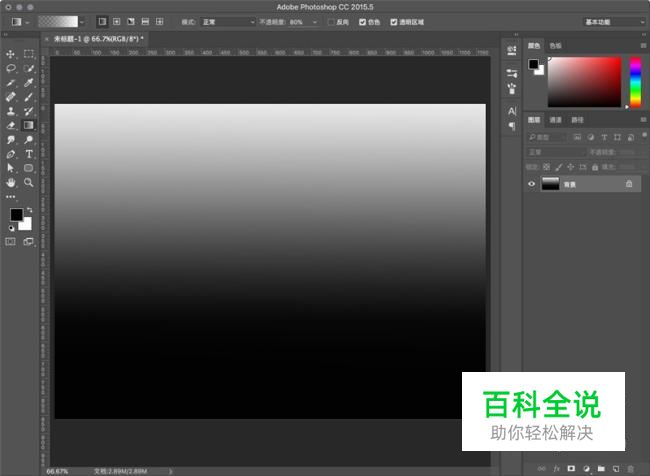This screenshot has width=650, height=476.
Task: Switch to the 色板 (Swatches) tab
Action: [x=555, y=46]
